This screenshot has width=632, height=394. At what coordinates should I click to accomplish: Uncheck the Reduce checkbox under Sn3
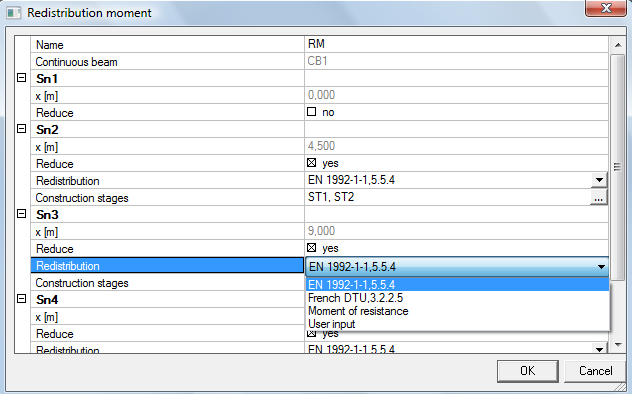pyautogui.click(x=312, y=248)
